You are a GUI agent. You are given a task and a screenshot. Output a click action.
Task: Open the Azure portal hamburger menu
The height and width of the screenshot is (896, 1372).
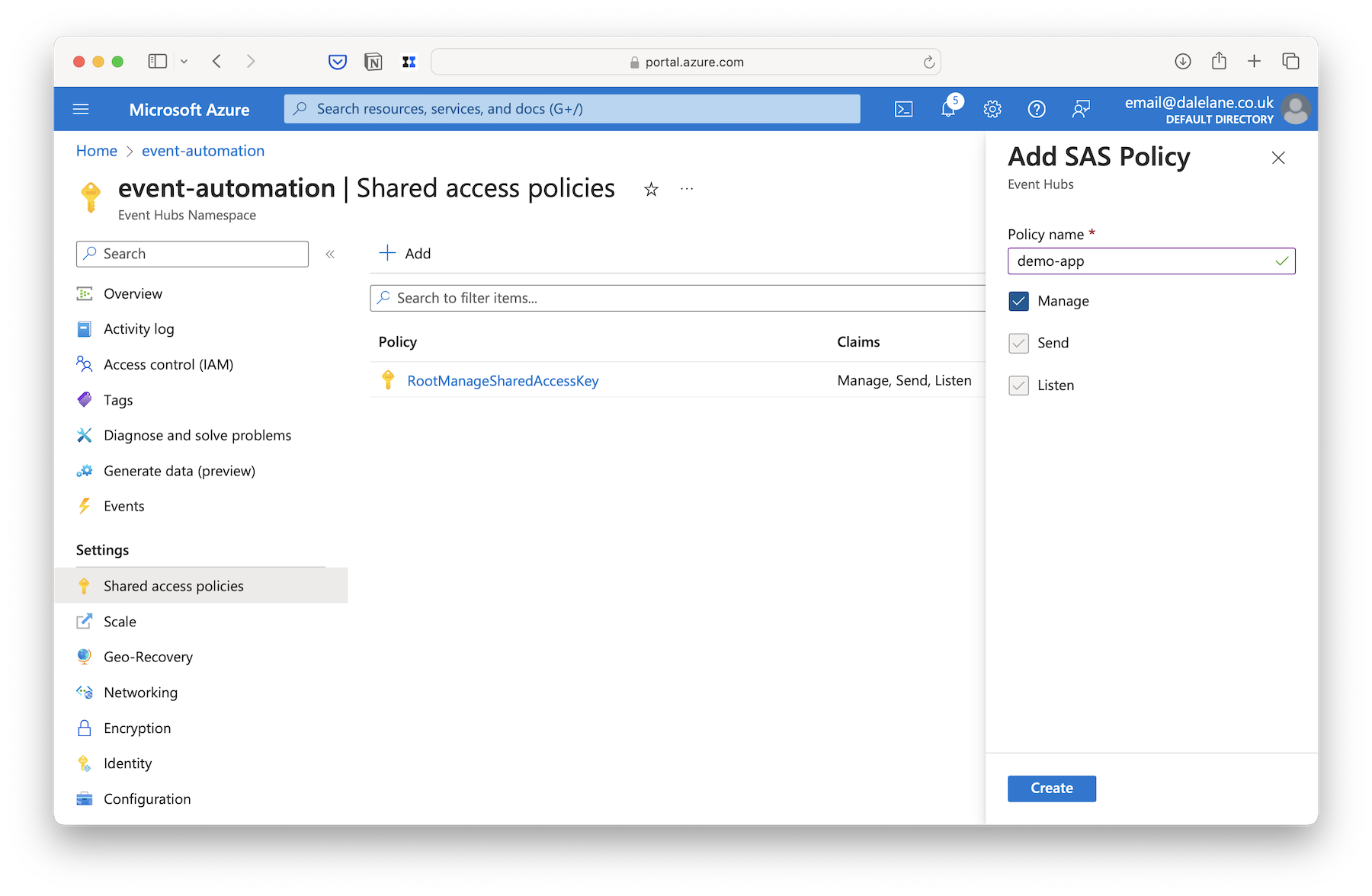81,109
